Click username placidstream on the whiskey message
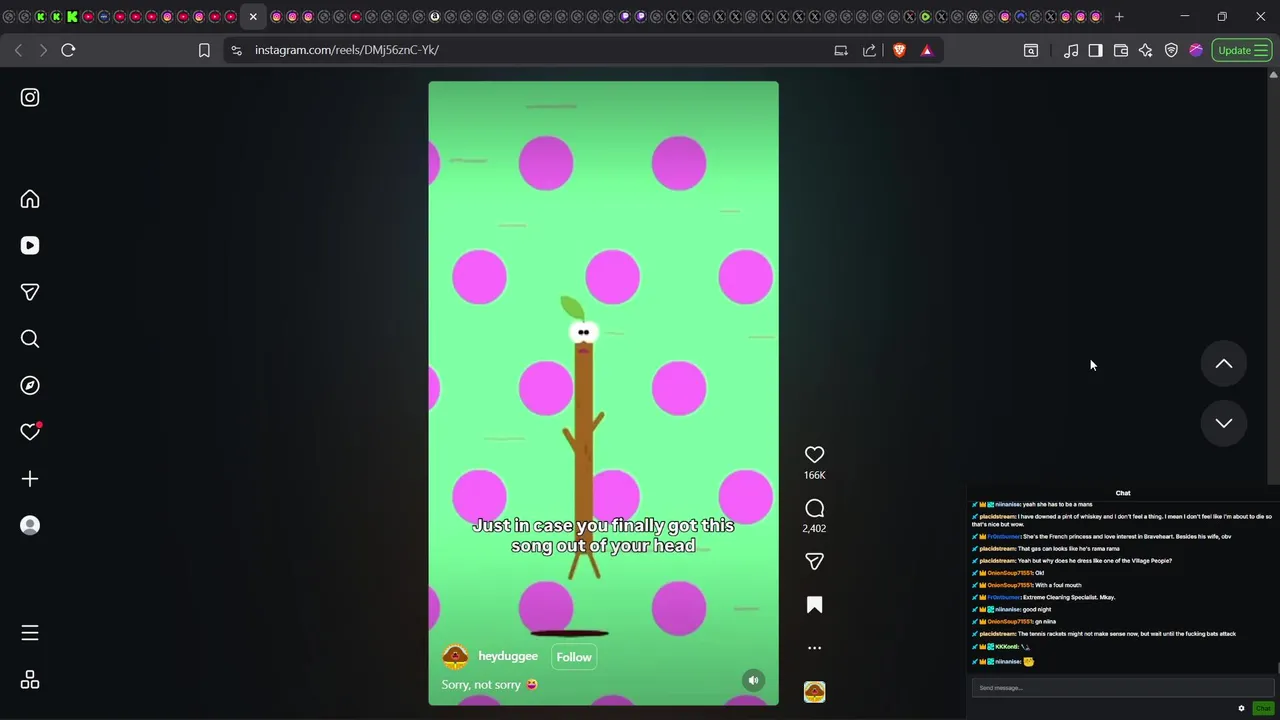 coord(998,516)
